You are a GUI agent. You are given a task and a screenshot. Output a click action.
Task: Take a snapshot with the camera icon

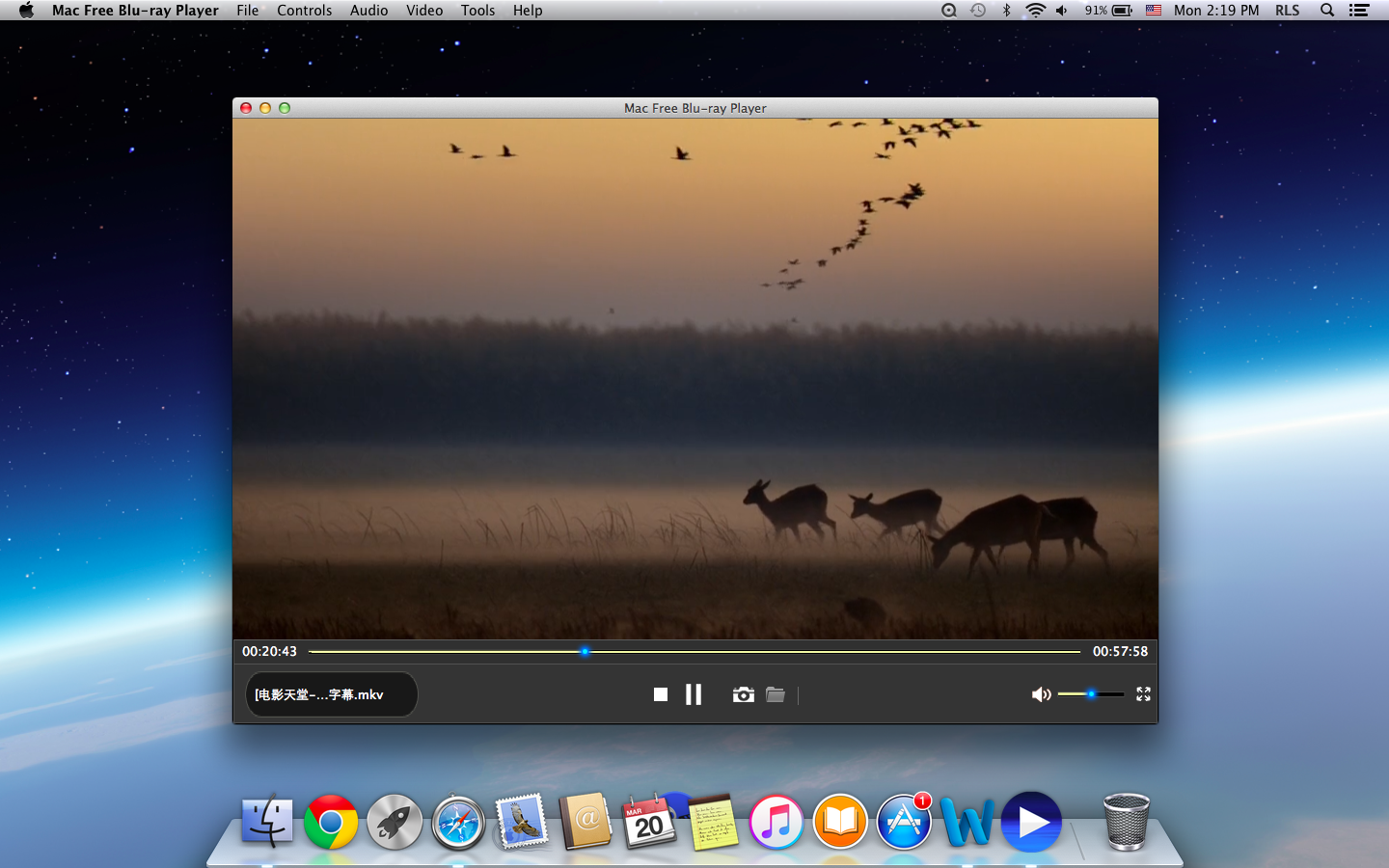click(743, 694)
